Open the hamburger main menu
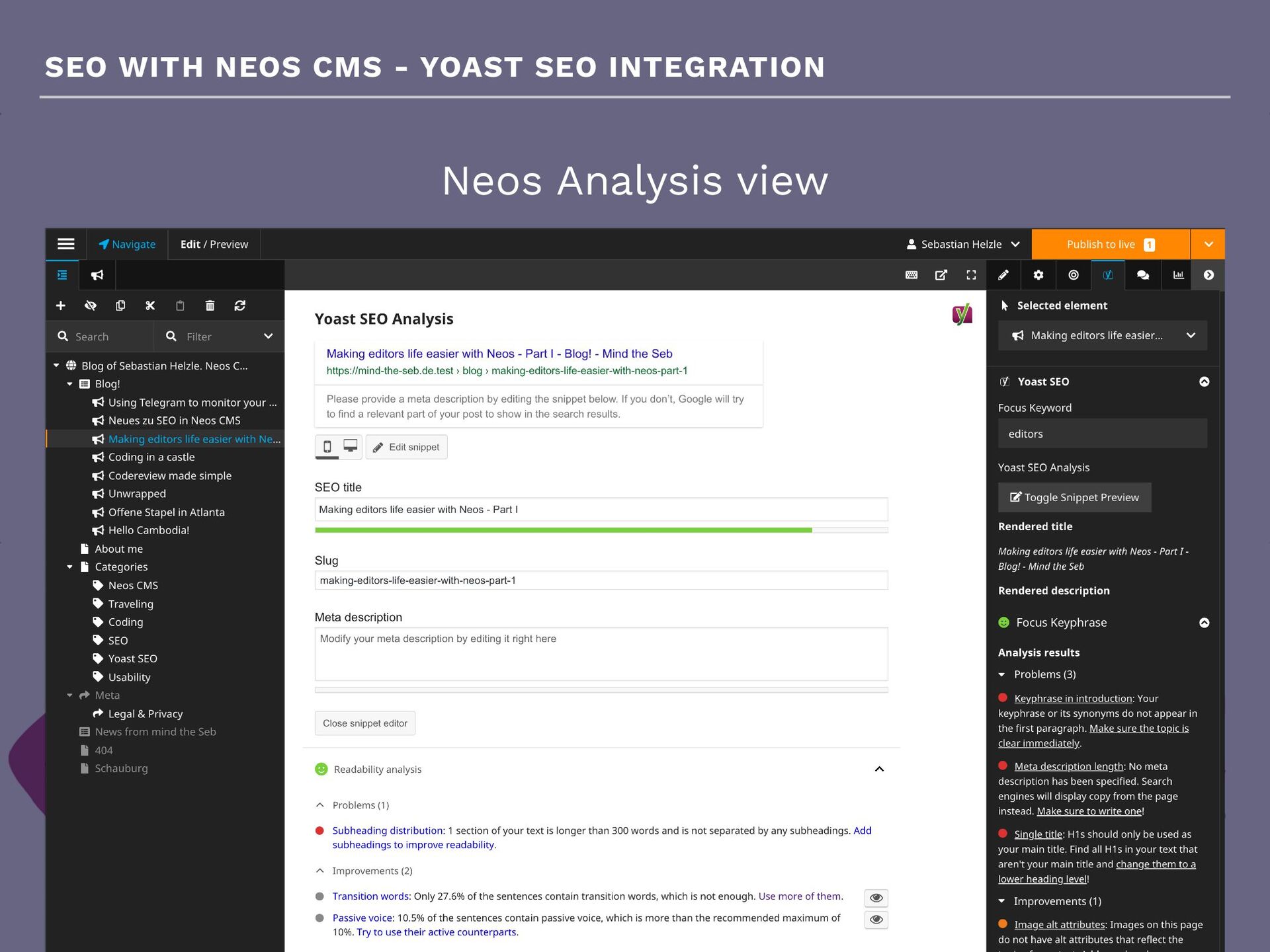The height and width of the screenshot is (952, 1270). 66,244
